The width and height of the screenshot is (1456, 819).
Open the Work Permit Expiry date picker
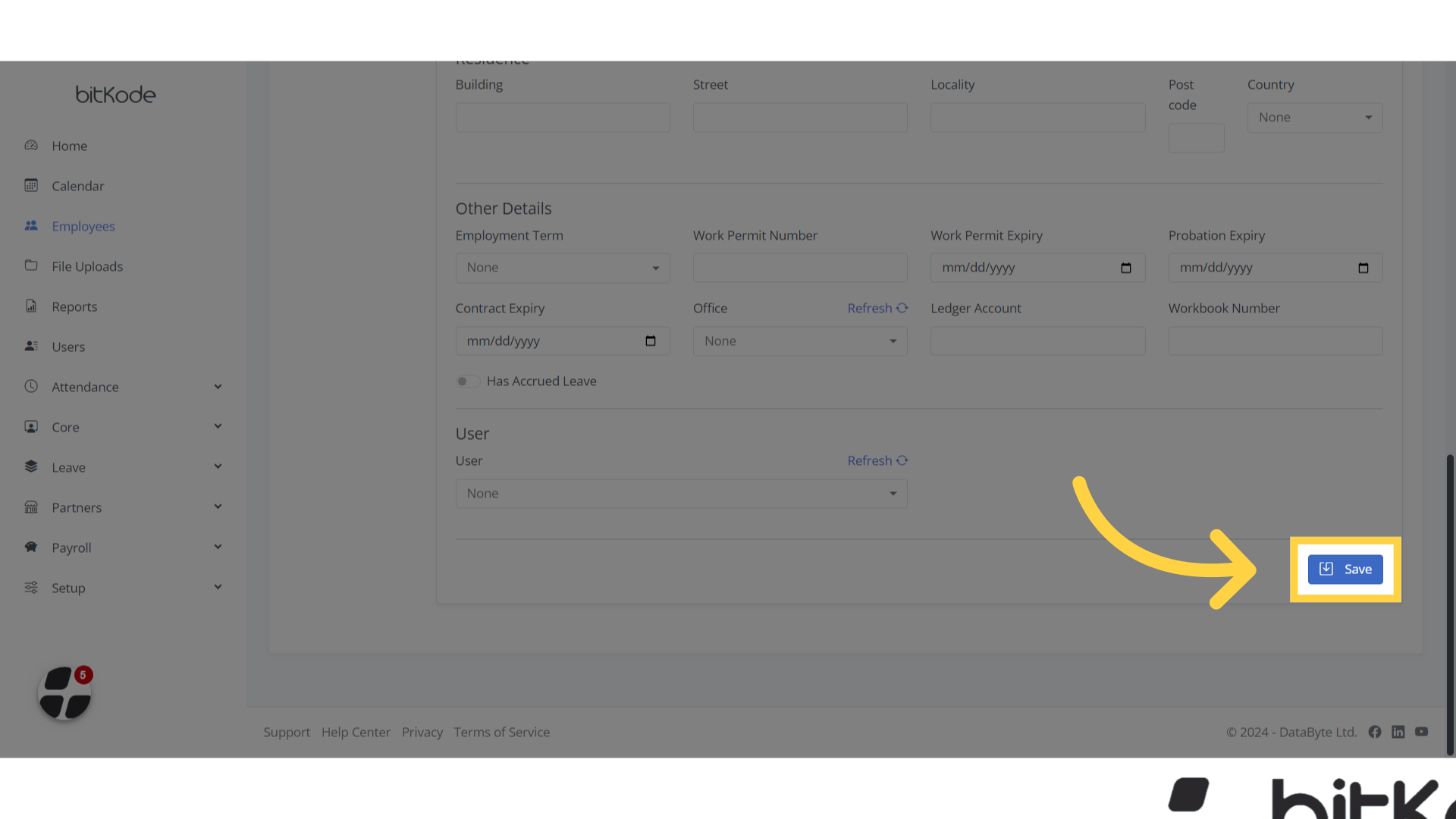pos(1126,268)
